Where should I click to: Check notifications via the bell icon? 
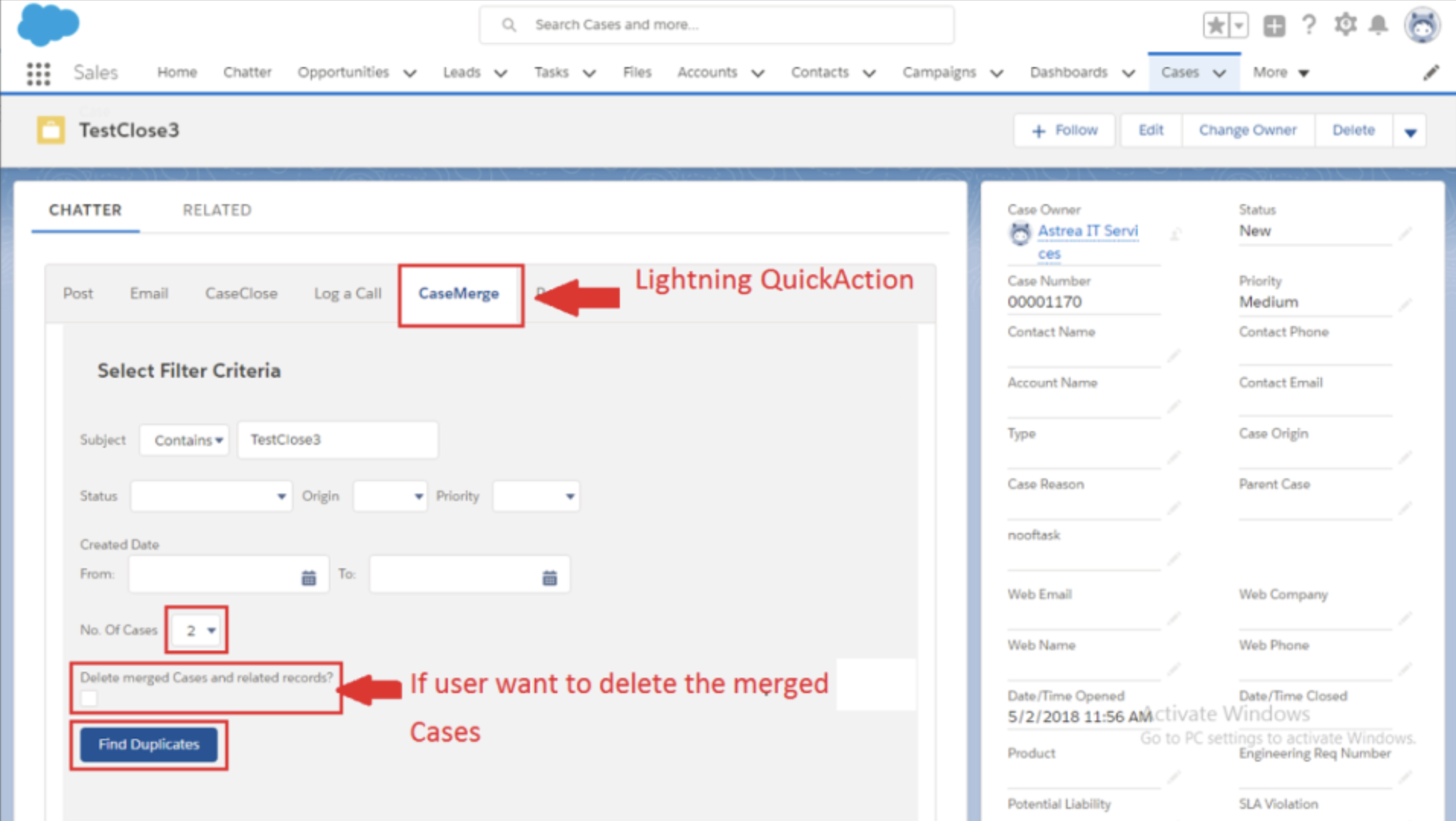1380,24
